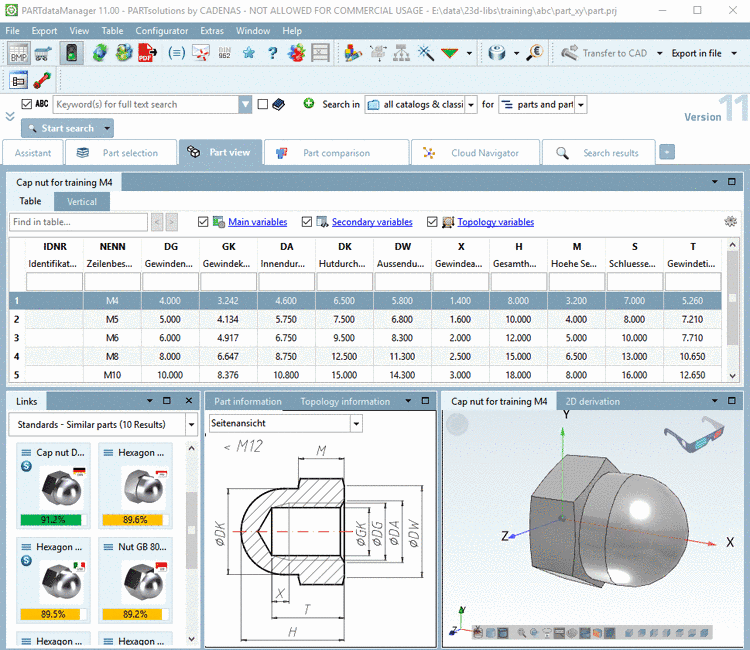Toggle the Secondary variables checkbox
The width and height of the screenshot is (750, 650).
pos(307,222)
